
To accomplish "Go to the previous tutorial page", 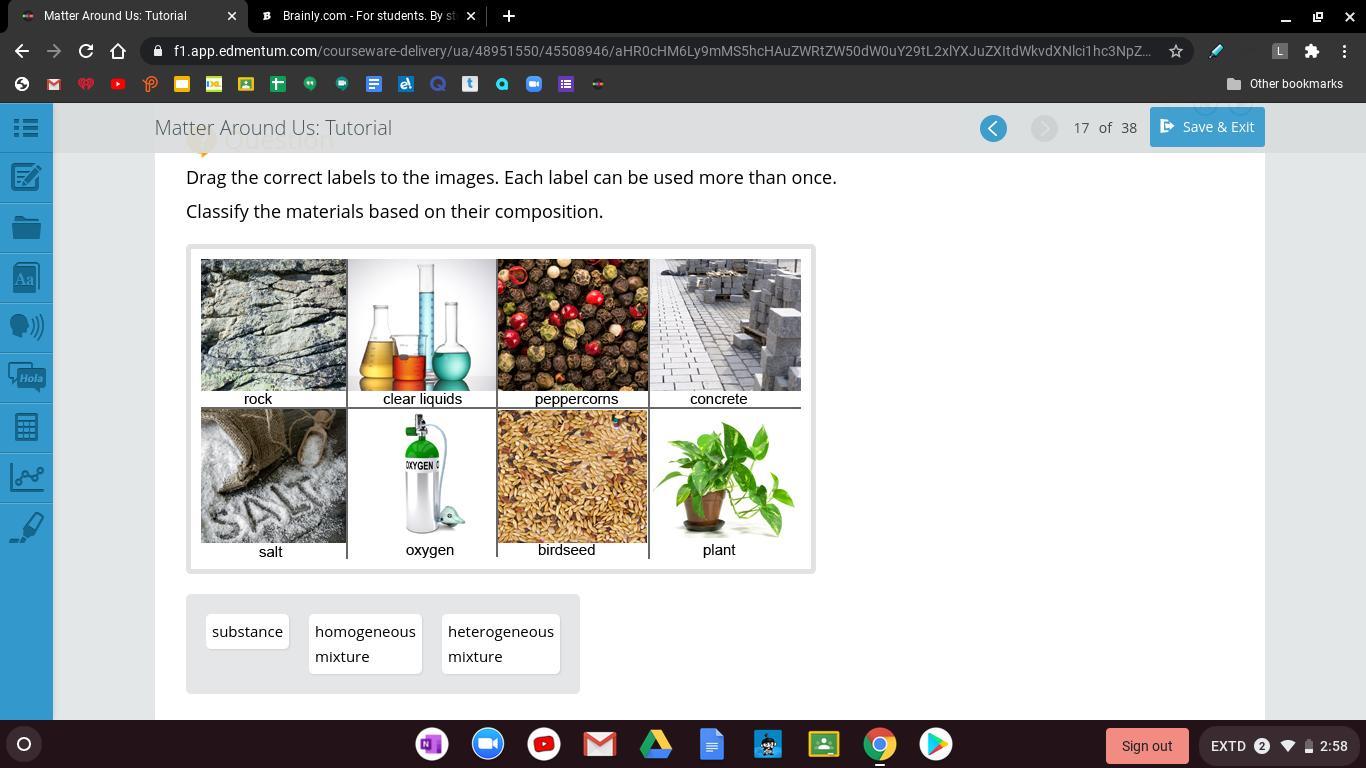I will pyautogui.click(x=993, y=128).
